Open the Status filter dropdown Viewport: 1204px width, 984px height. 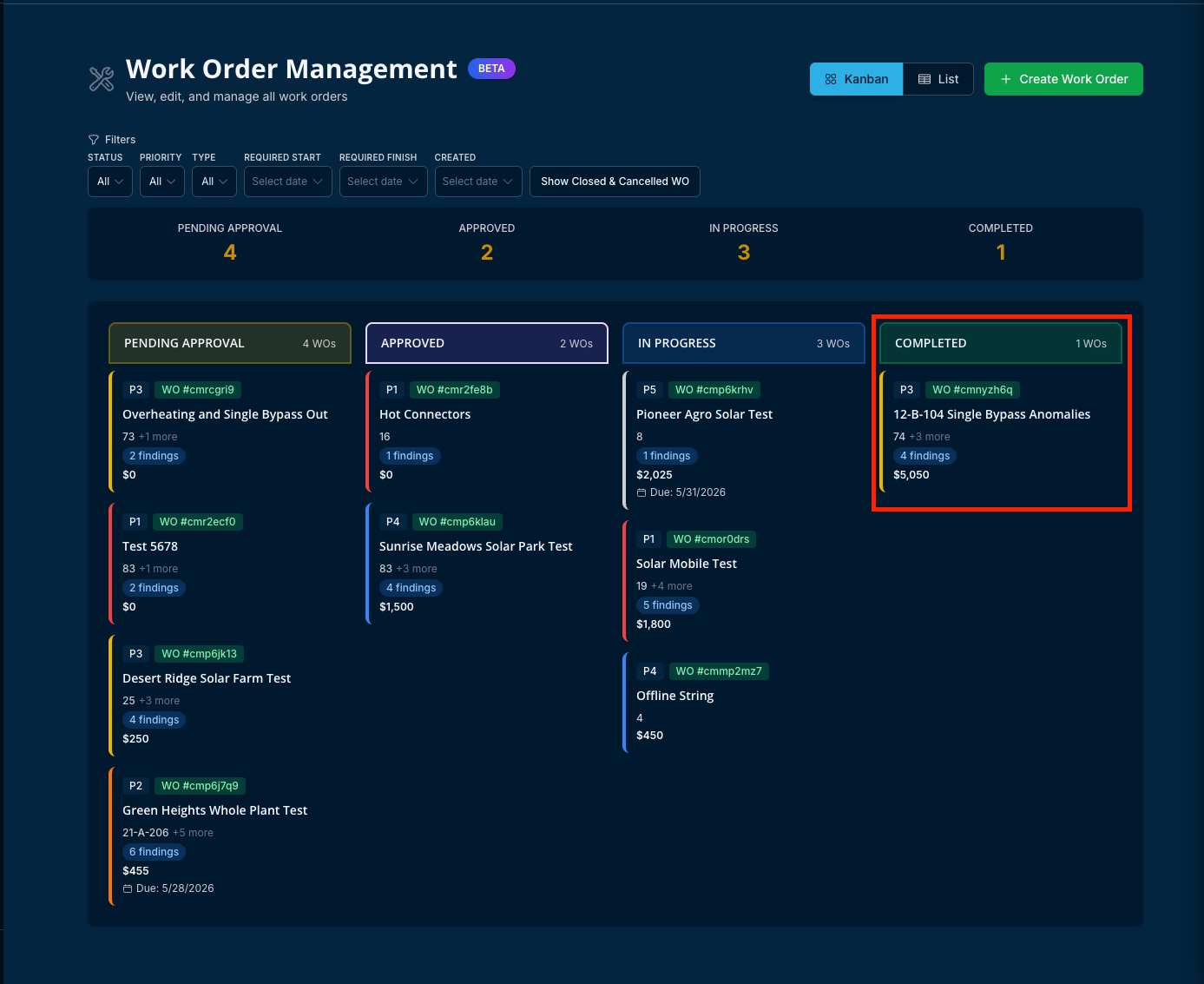click(x=110, y=182)
